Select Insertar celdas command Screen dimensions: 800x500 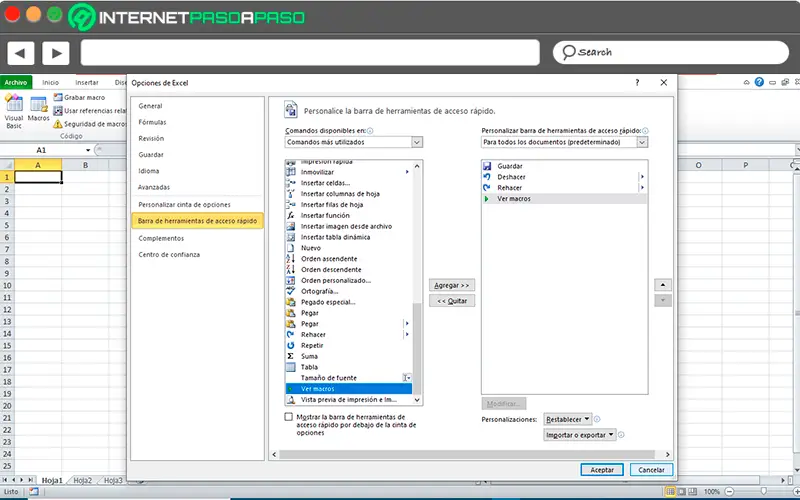click(348, 183)
